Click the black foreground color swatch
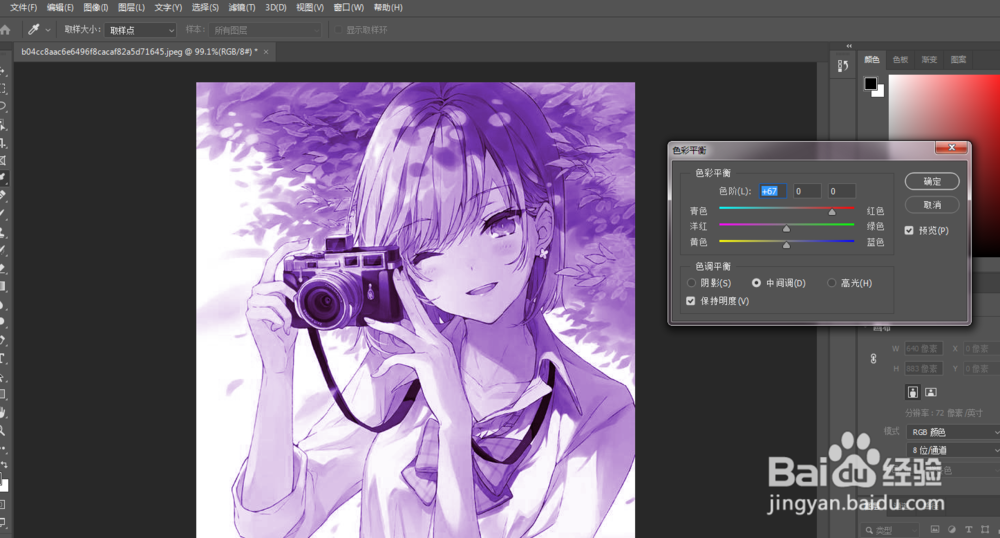This screenshot has height=538, width=1000. [871, 84]
